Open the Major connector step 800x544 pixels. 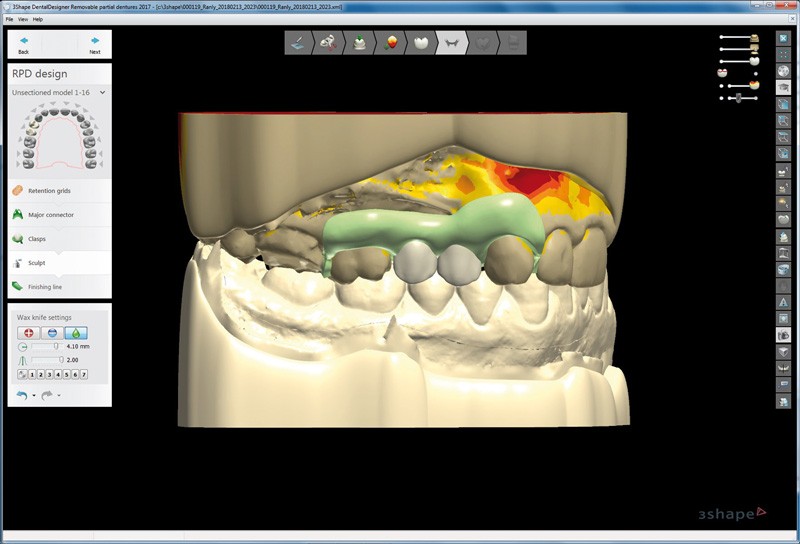(60, 215)
